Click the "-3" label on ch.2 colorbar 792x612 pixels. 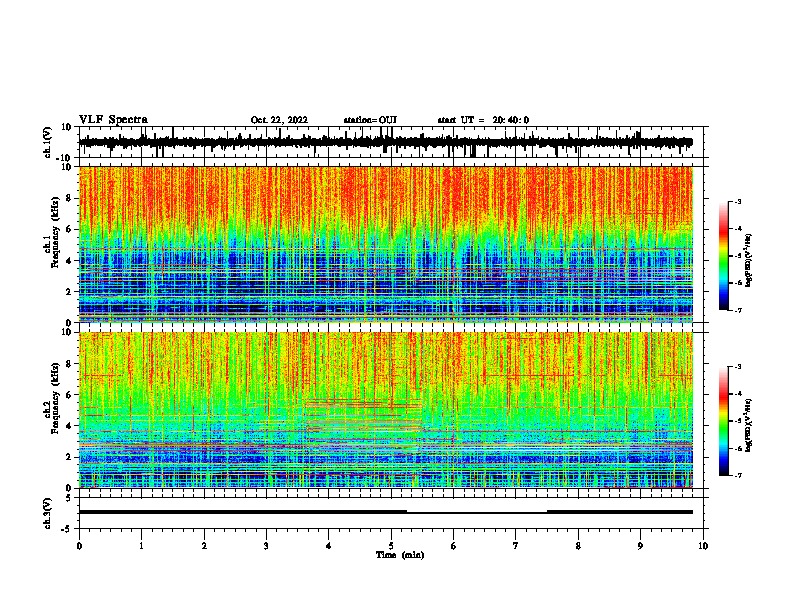tap(738, 367)
